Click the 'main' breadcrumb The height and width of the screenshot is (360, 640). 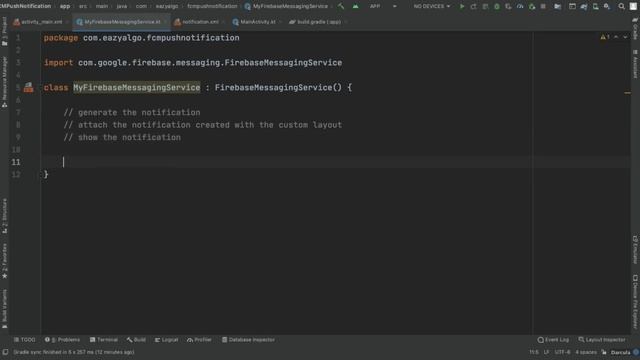click(x=102, y=6)
